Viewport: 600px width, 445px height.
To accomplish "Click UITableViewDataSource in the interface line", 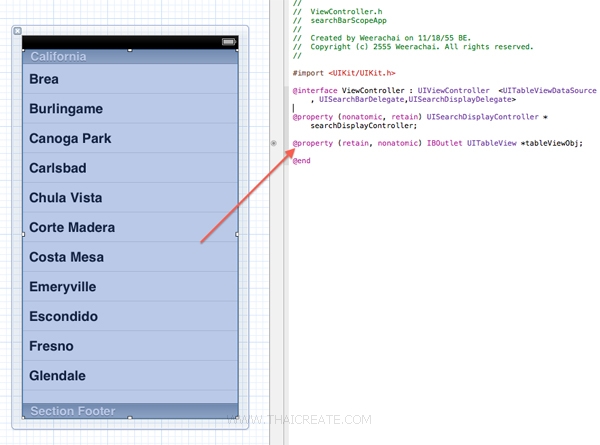I will (549, 91).
